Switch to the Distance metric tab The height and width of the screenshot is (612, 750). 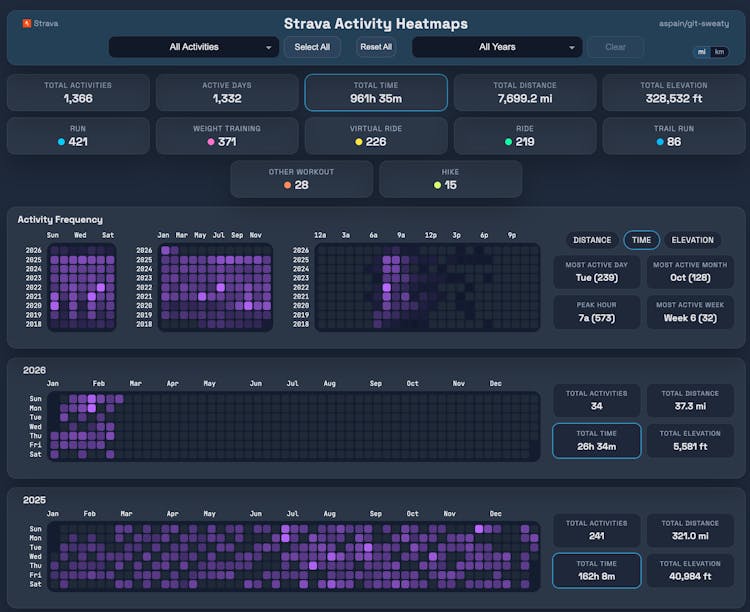click(592, 240)
